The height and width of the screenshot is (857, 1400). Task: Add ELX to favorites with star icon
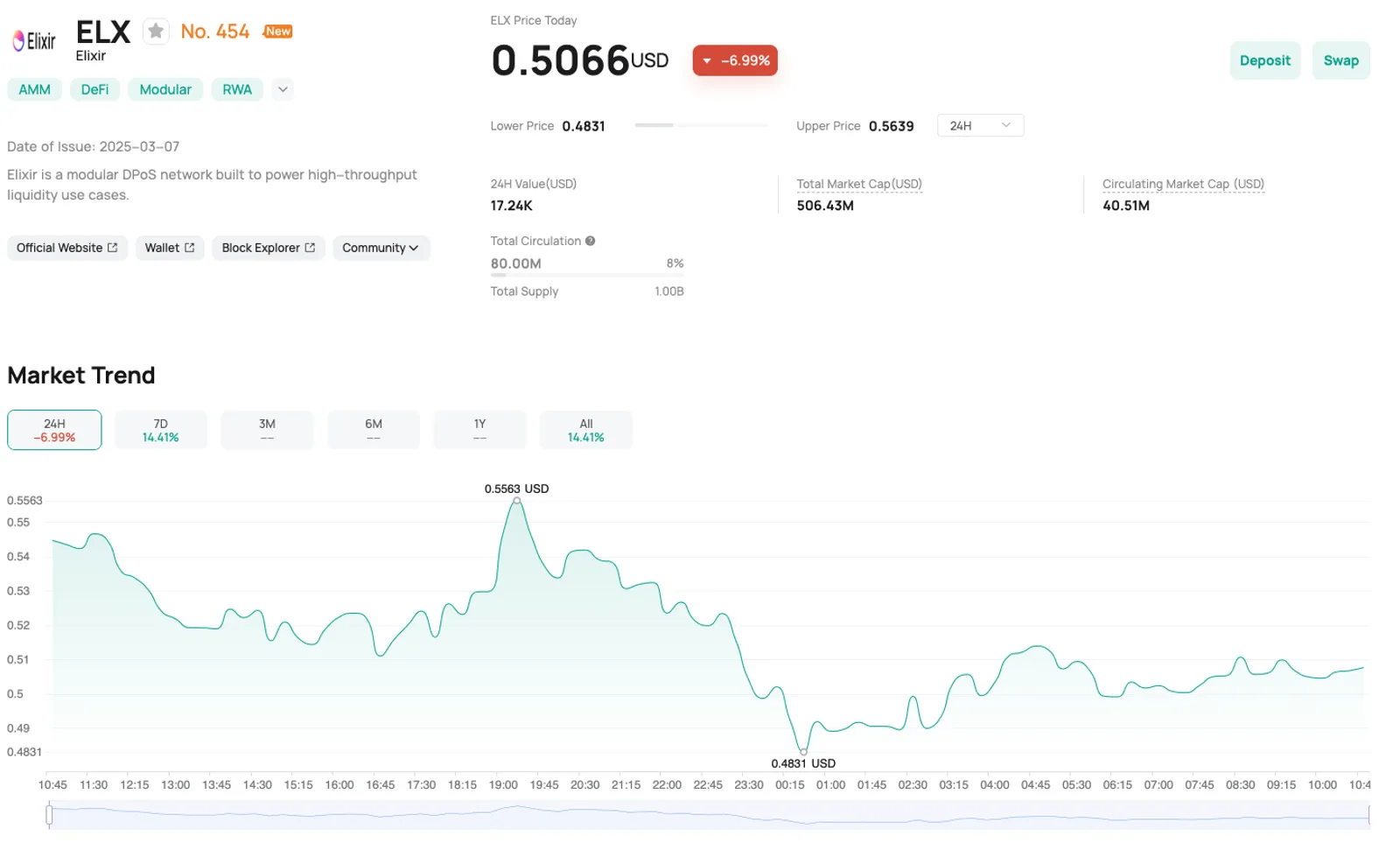pyautogui.click(x=156, y=32)
